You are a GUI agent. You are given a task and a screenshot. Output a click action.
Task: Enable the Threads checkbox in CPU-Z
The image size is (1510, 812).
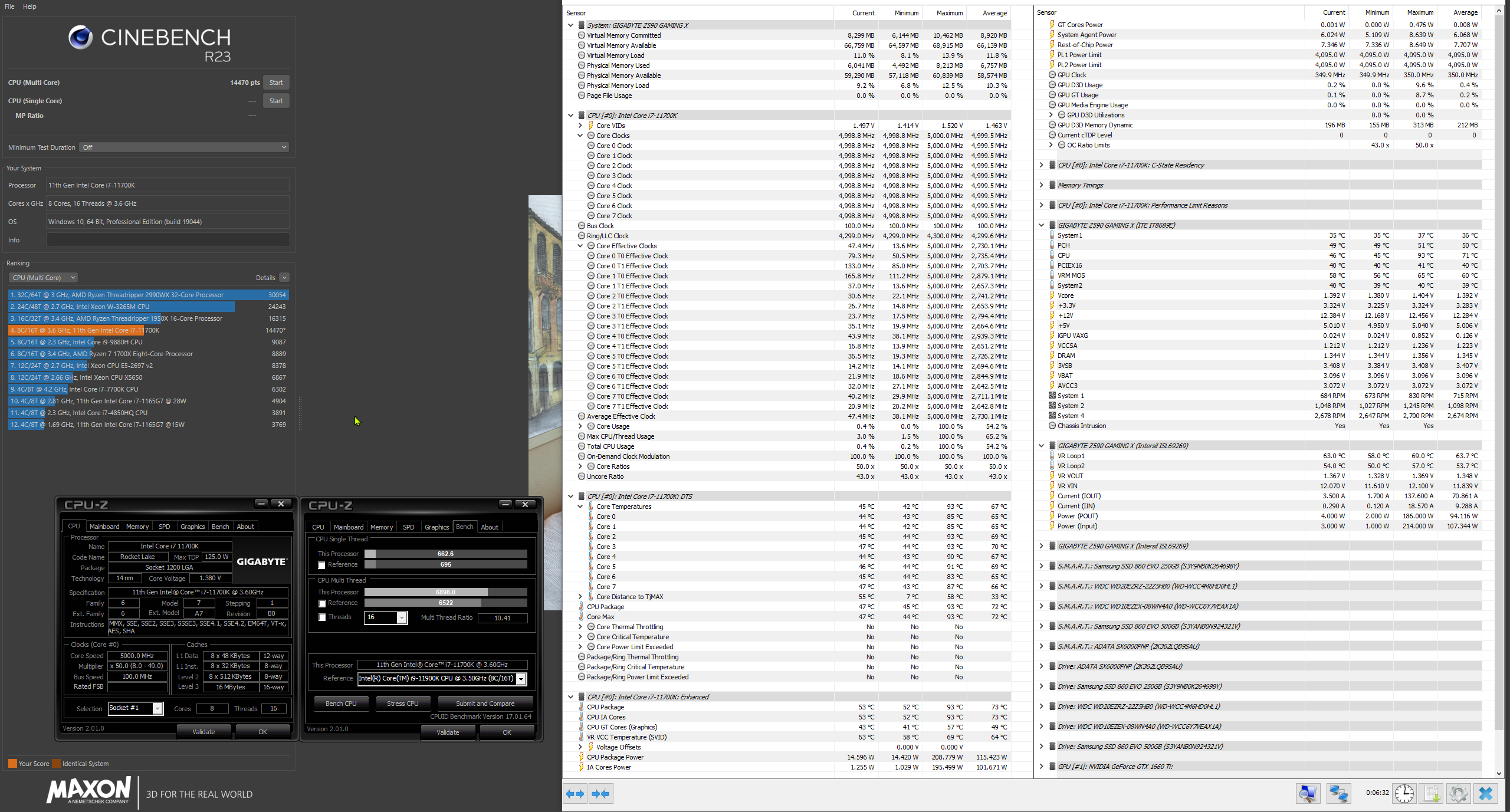point(321,617)
